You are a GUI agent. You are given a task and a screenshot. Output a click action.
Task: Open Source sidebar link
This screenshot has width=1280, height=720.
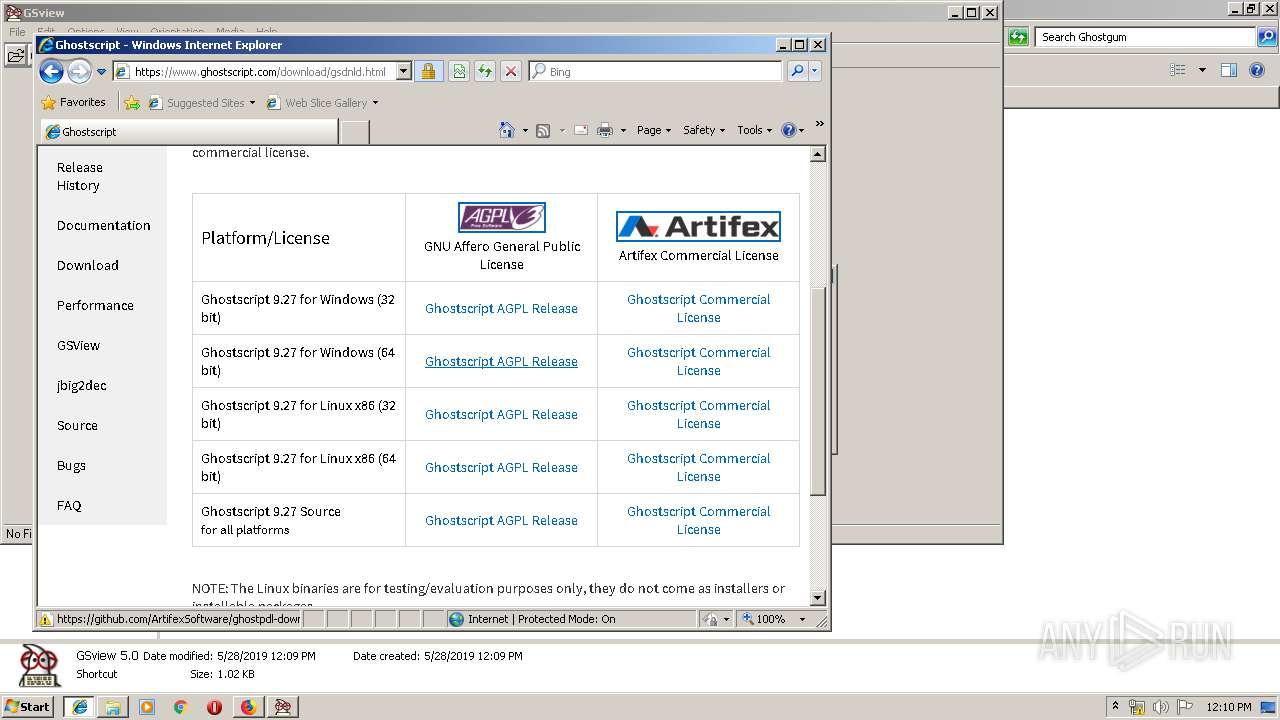(x=77, y=425)
